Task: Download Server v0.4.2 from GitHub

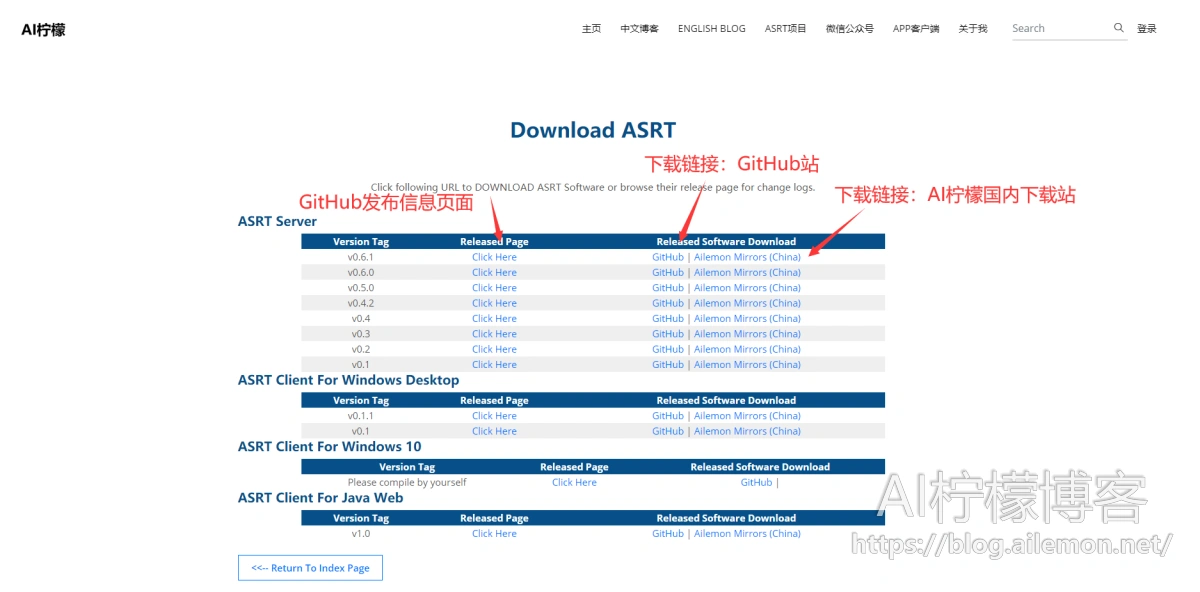Action: 668,303
